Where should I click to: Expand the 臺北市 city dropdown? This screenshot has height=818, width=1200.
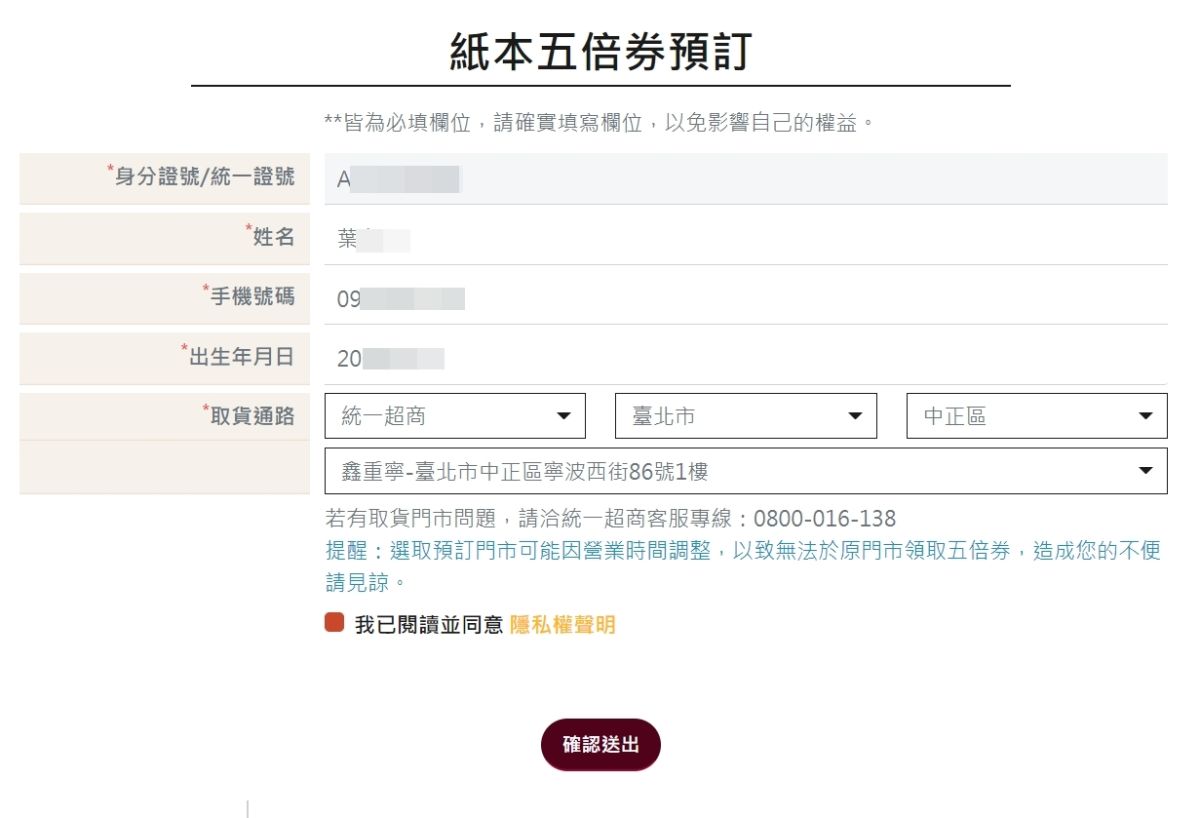[x=745, y=416]
